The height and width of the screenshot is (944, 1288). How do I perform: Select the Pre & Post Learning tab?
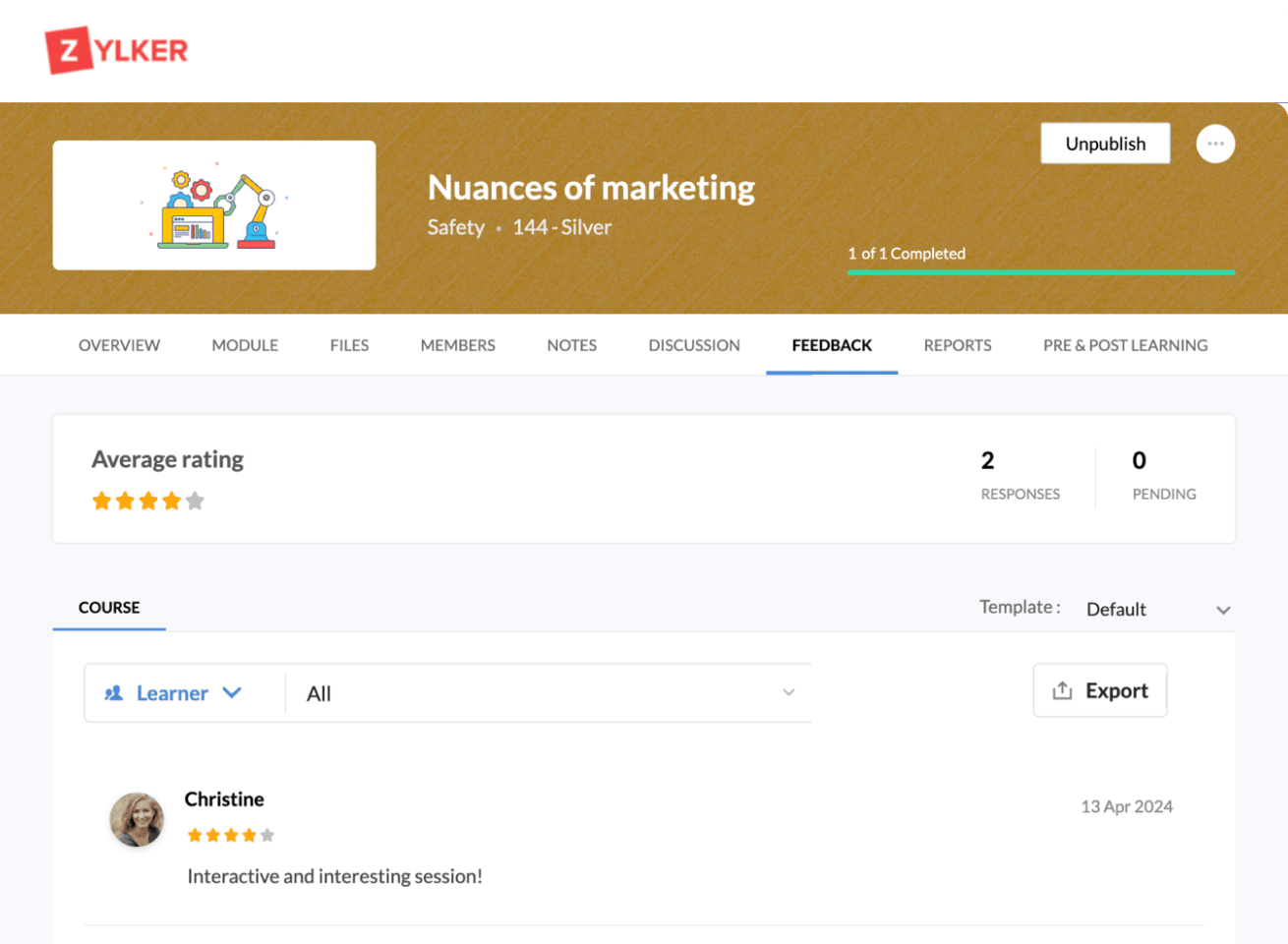pos(1125,345)
